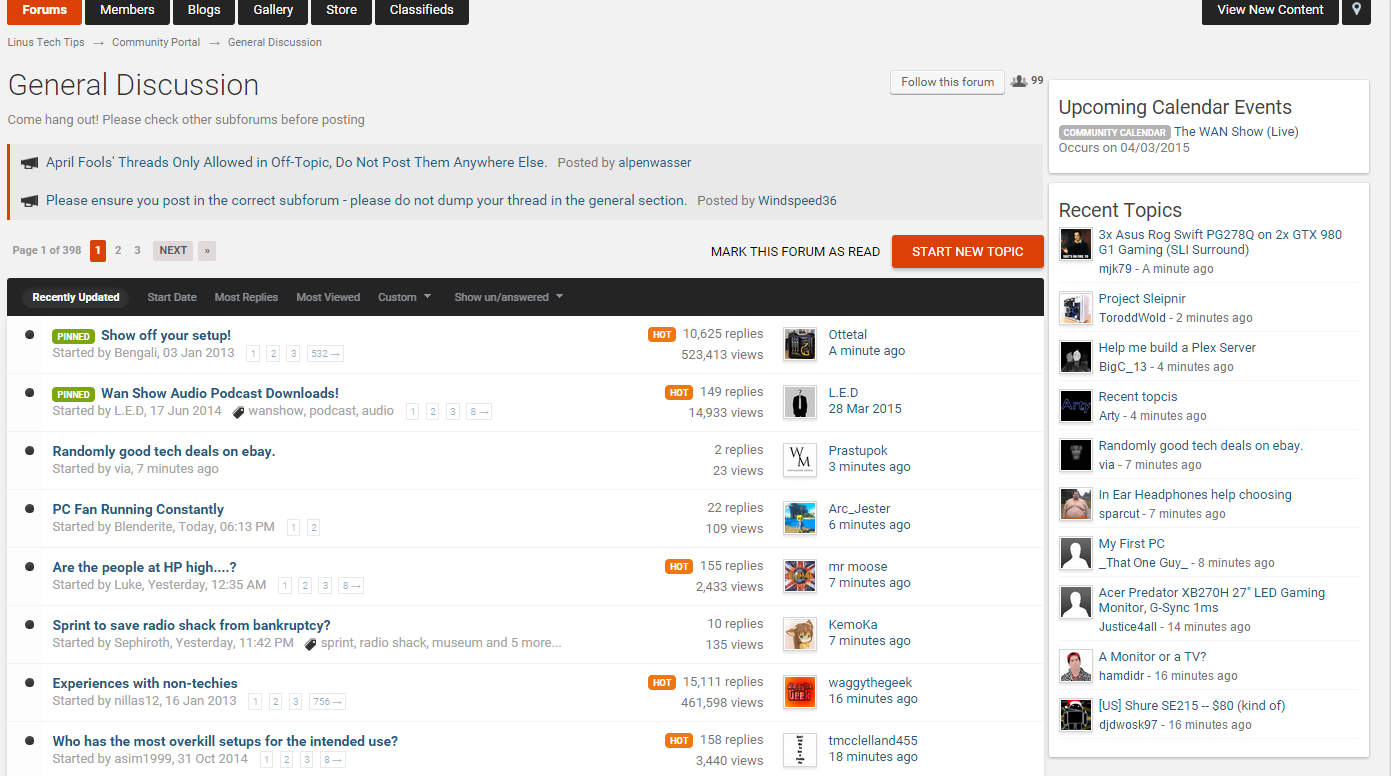Jump to last page 532 of setup thread

[x=326, y=354]
